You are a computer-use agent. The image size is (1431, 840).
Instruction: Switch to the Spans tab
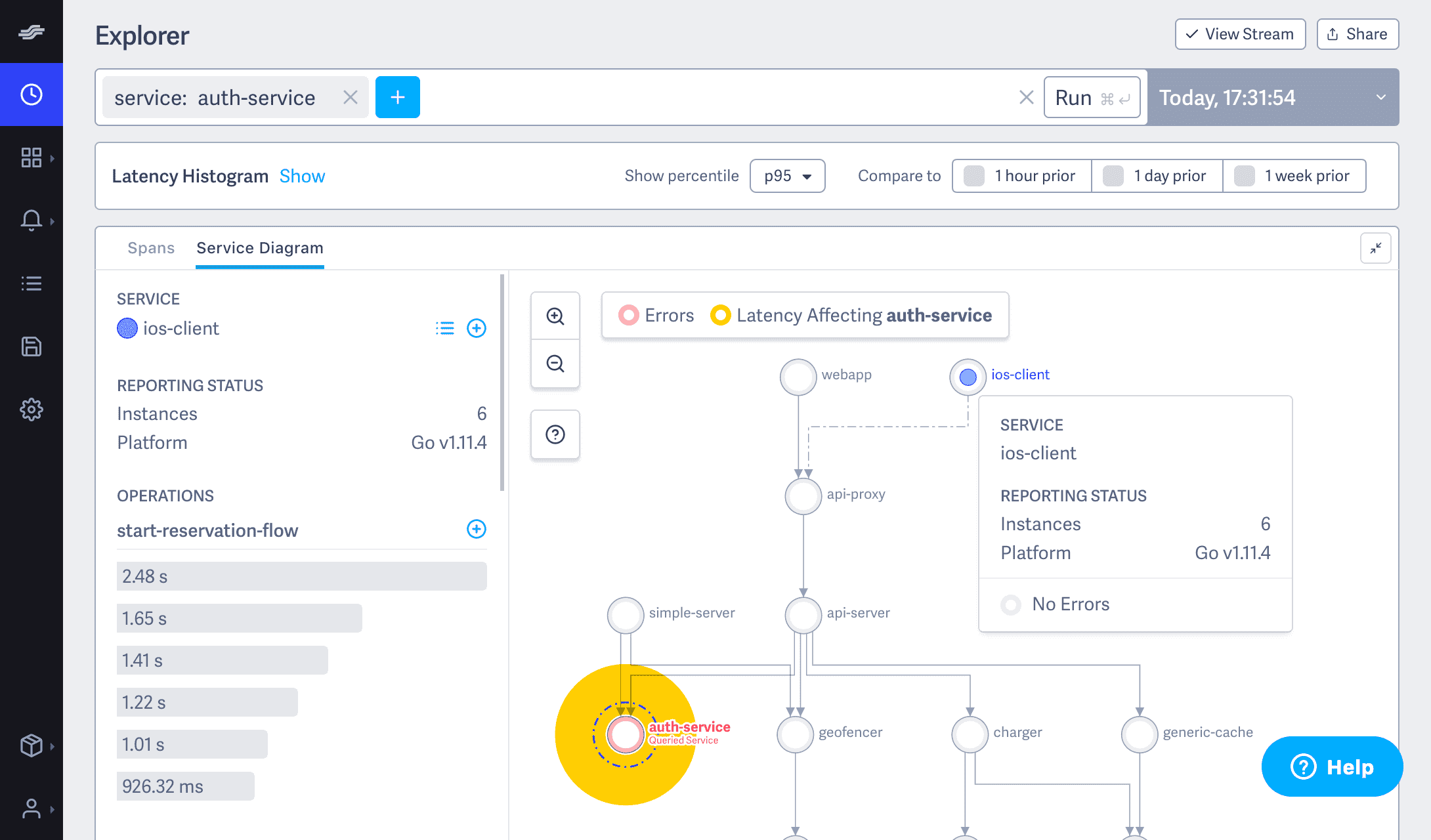click(151, 247)
